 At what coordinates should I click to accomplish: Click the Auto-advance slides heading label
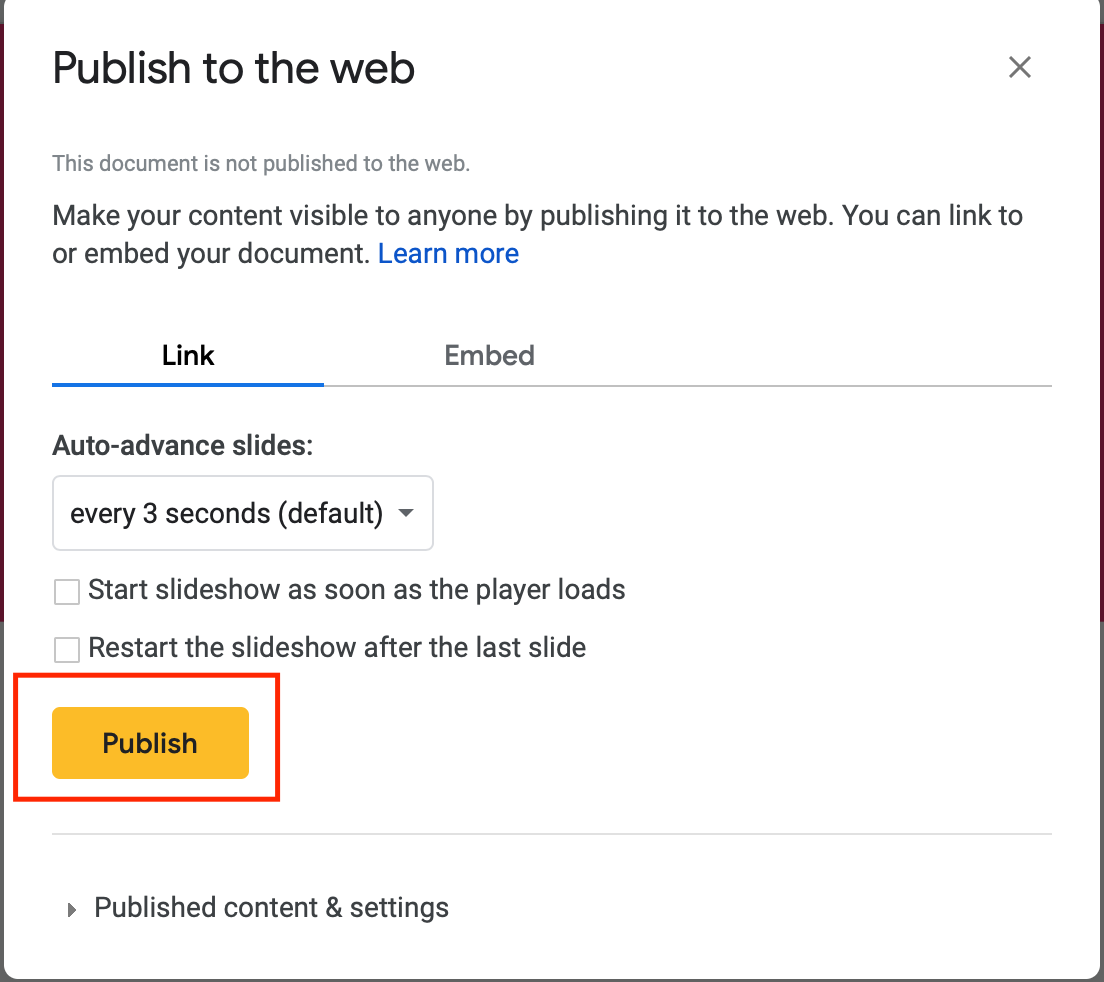182,446
